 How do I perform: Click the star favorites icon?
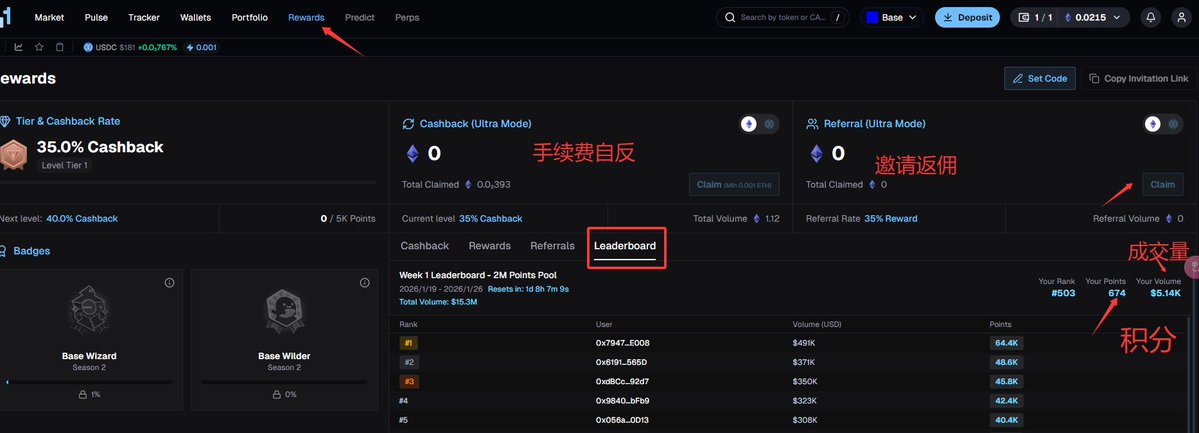click(39, 47)
